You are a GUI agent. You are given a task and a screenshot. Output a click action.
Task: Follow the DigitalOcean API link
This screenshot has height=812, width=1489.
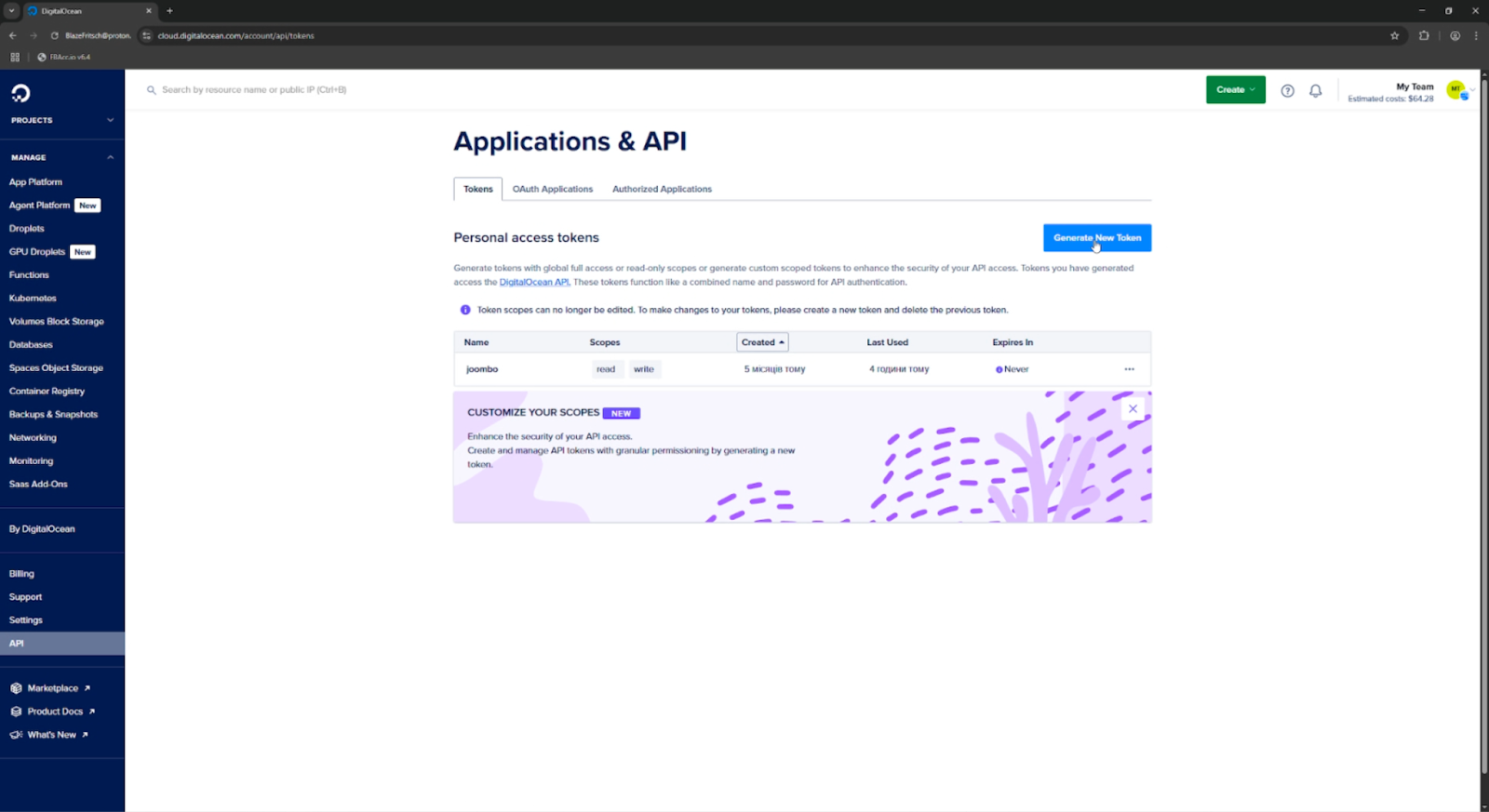point(534,282)
